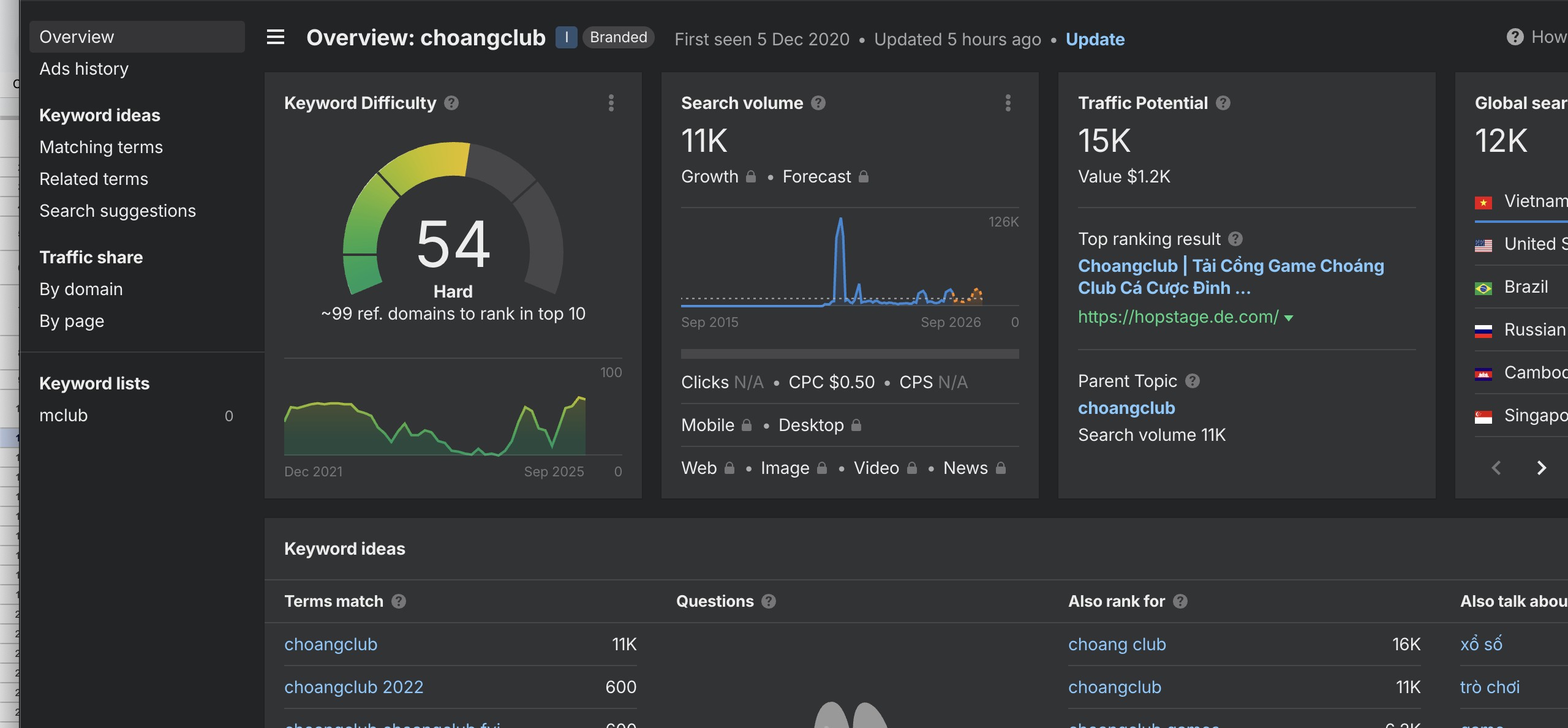Viewport: 1568px width, 728px height.
Task: Expand the hopstage.de.com URL dropdown arrow
Action: (x=1289, y=318)
